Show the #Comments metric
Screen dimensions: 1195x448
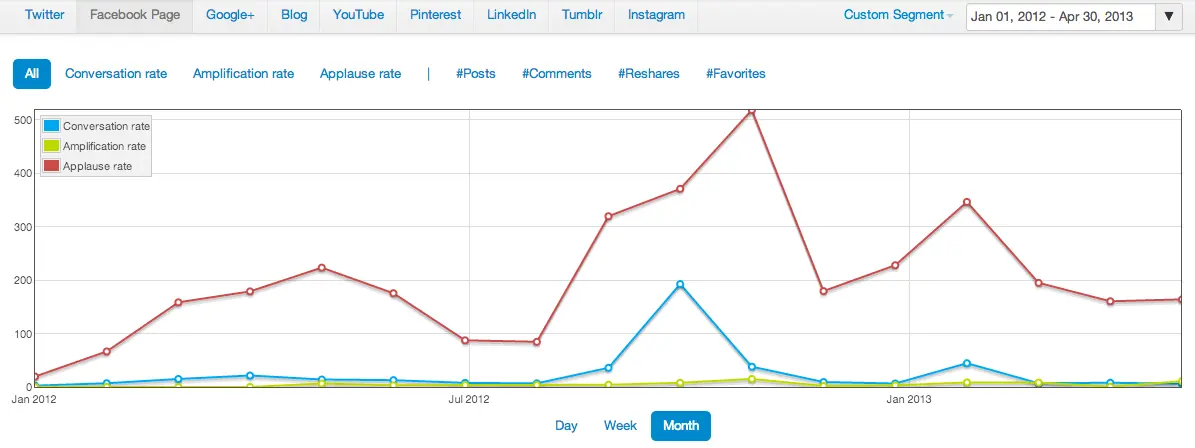click(556, 73)
